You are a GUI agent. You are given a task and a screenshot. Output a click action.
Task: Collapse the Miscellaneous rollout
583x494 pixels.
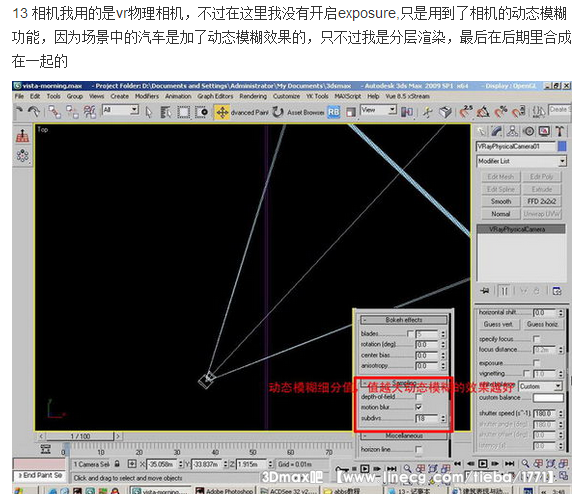click(403, 436)
